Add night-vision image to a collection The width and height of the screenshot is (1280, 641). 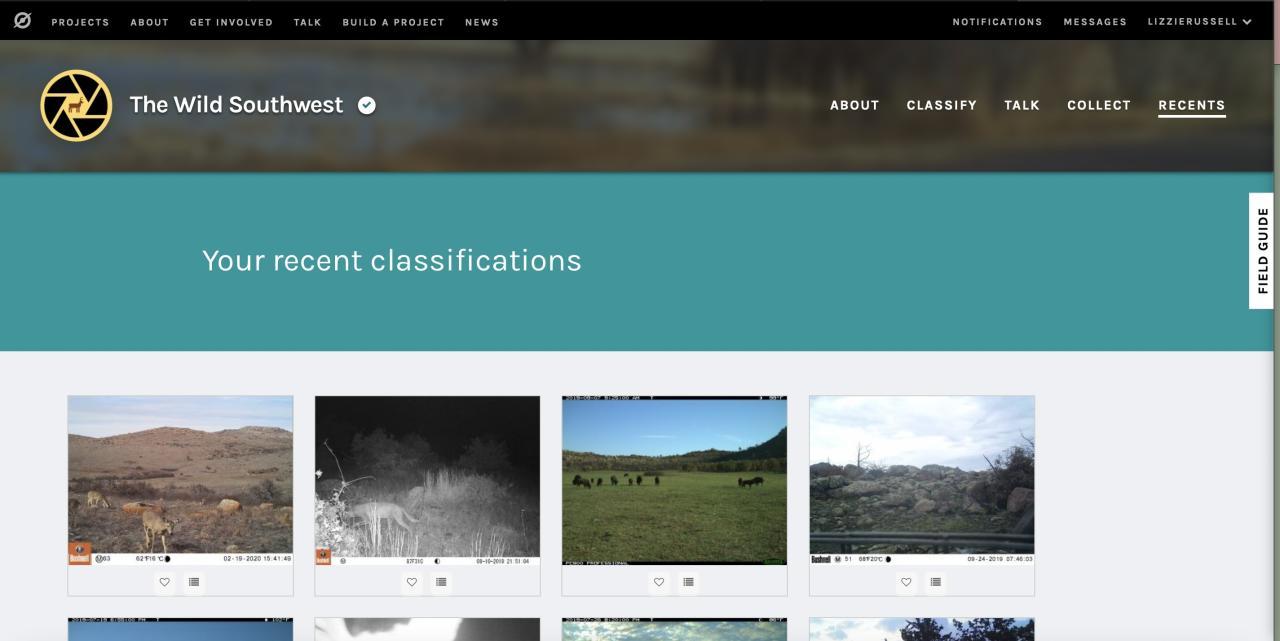(441, 582)
